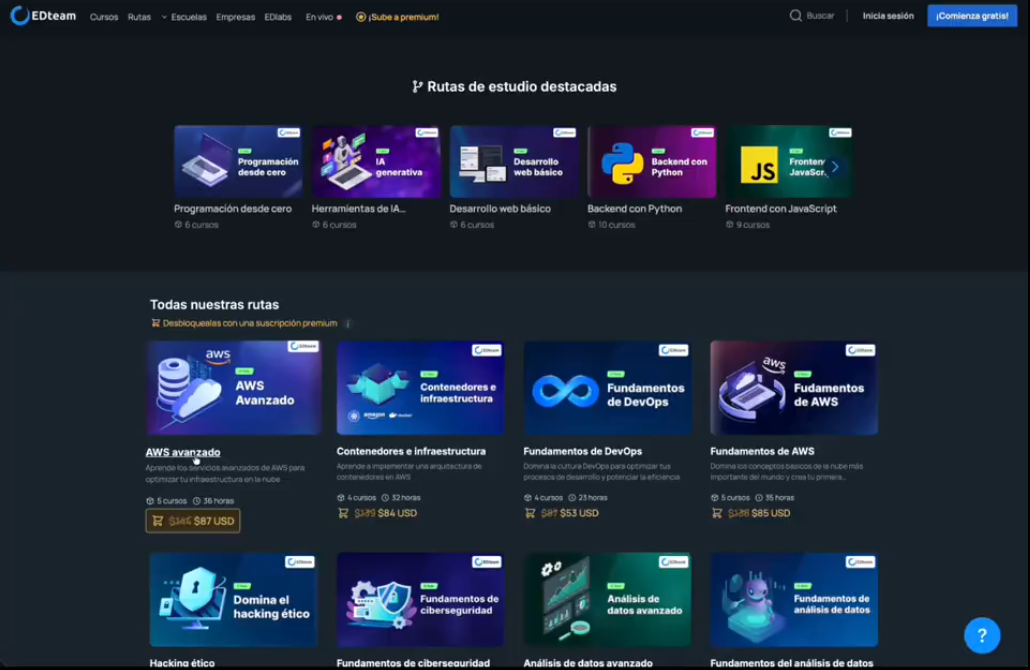
Task: Go to Empresas in navigation
Action: (x=235, y=17)
